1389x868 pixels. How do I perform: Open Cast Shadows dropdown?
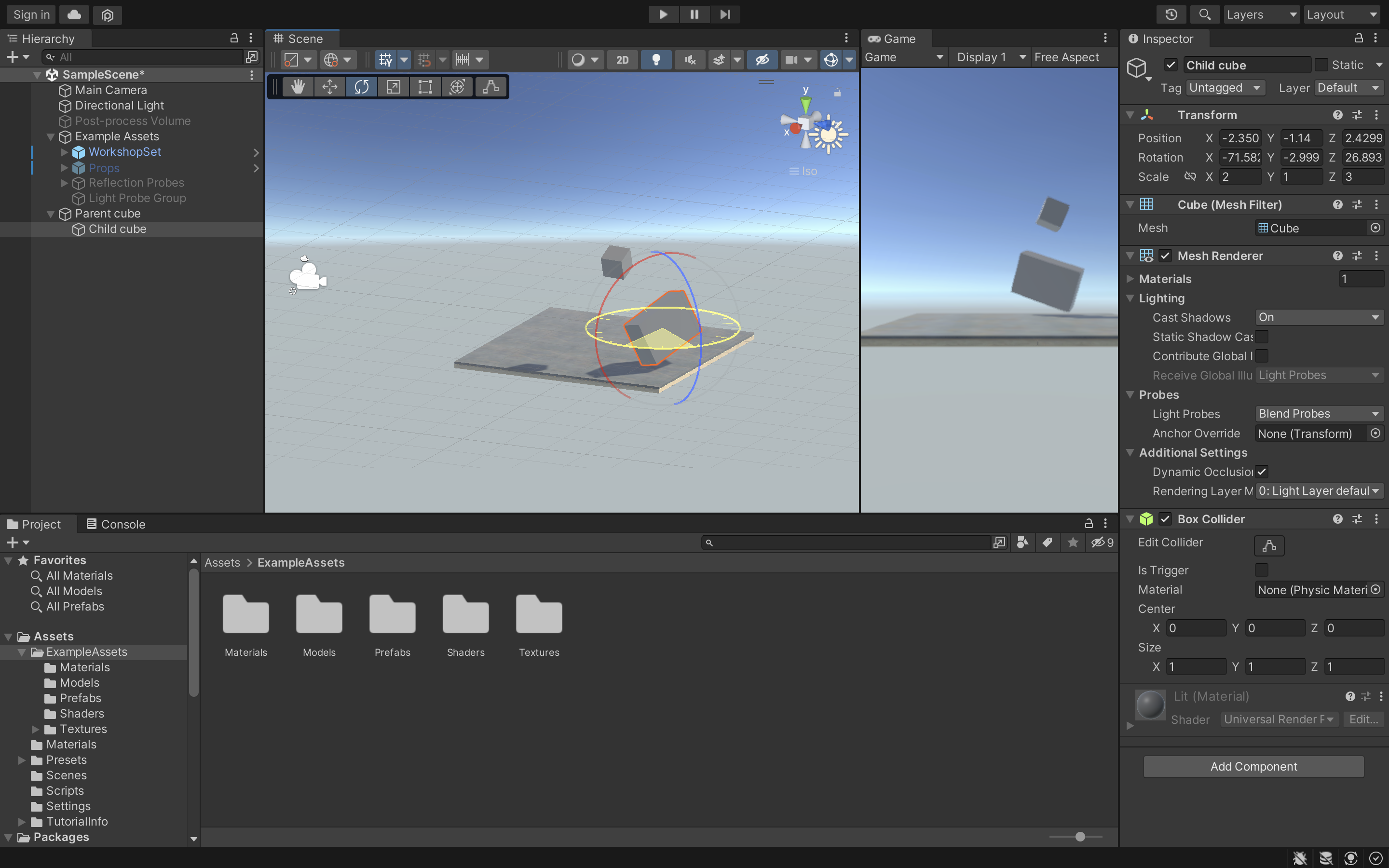point(1319,317)
